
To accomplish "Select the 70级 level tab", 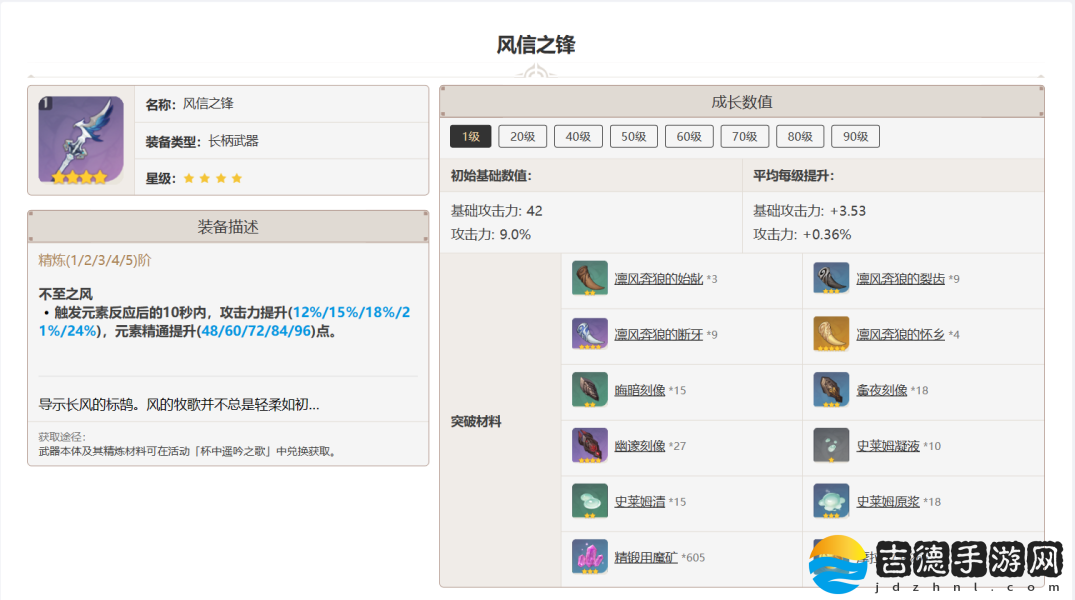I will pos(744,137).
